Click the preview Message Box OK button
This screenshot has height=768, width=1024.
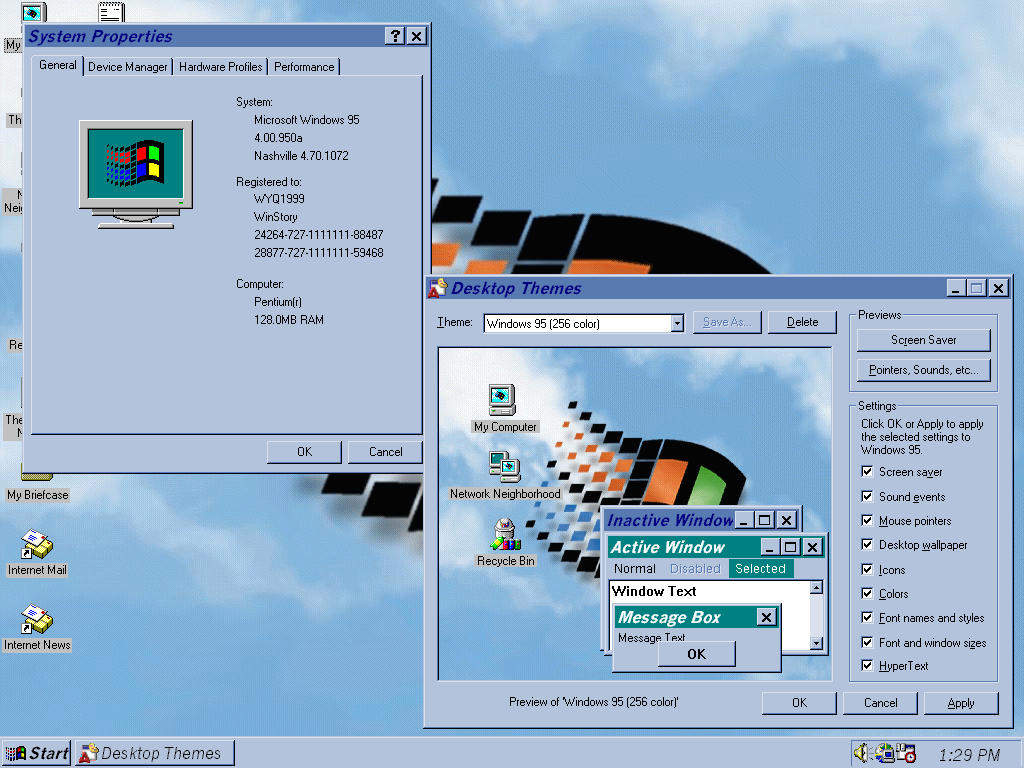point(697,654)
